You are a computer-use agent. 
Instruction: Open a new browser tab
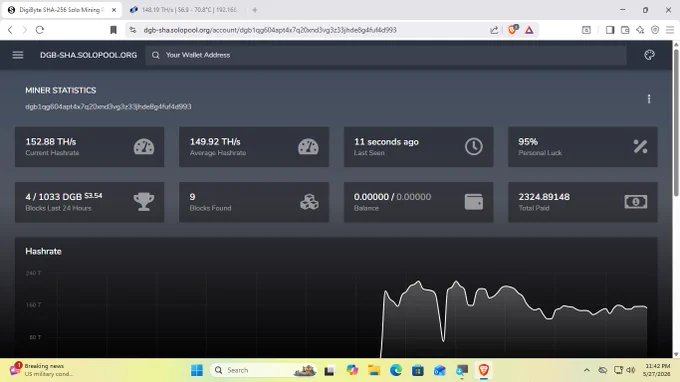pos(255,10)
